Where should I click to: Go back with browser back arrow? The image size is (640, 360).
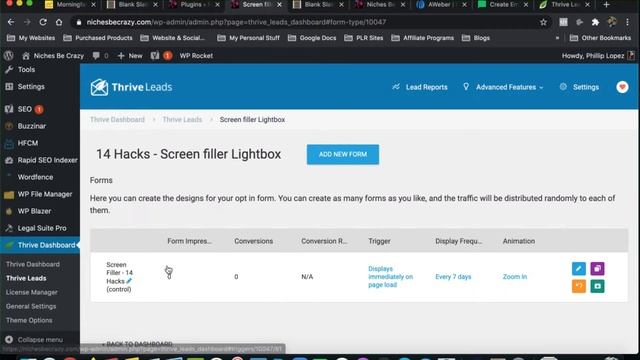click(x=11, y=22)
